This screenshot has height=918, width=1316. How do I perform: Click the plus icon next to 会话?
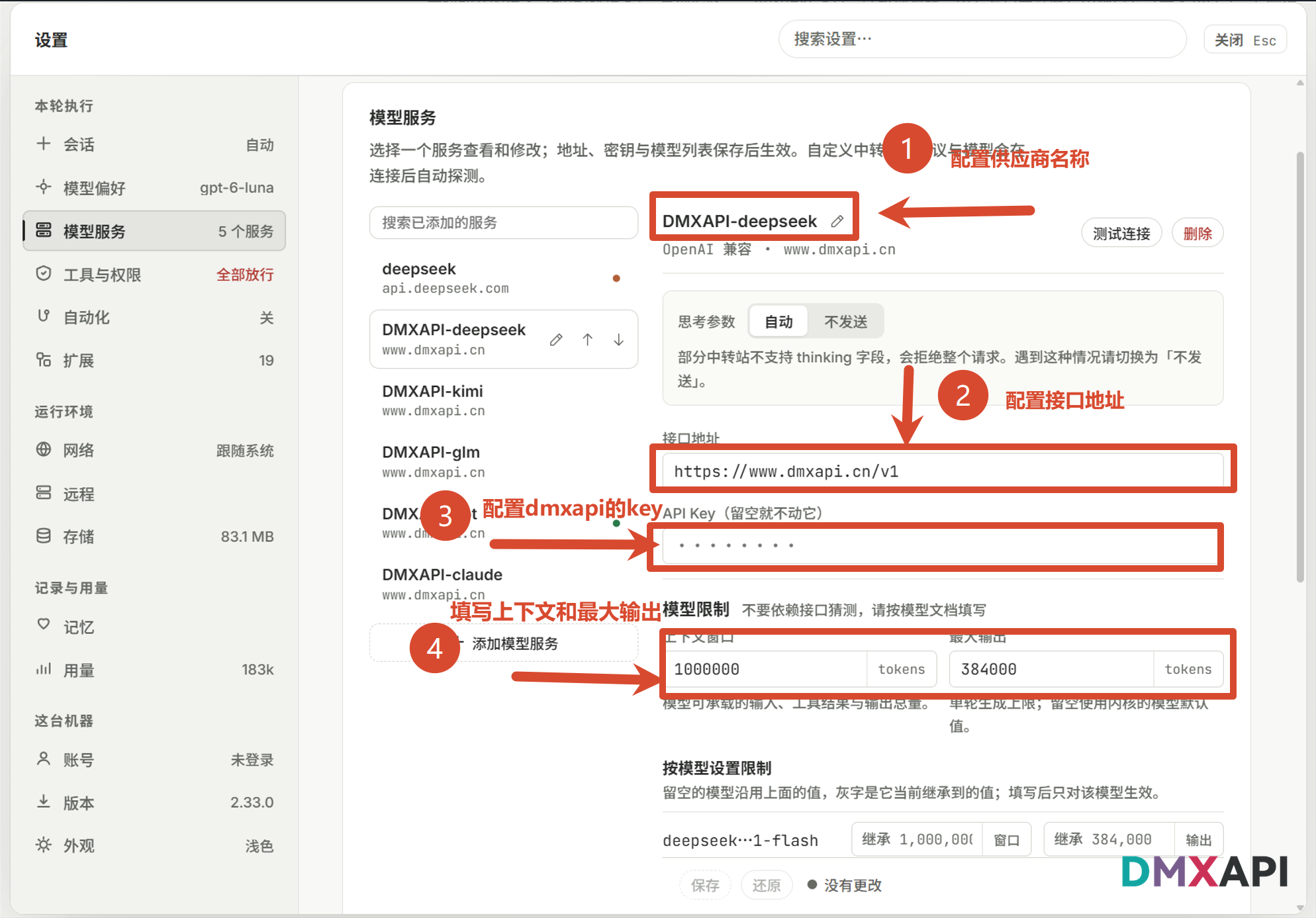[x=44, y=144]
